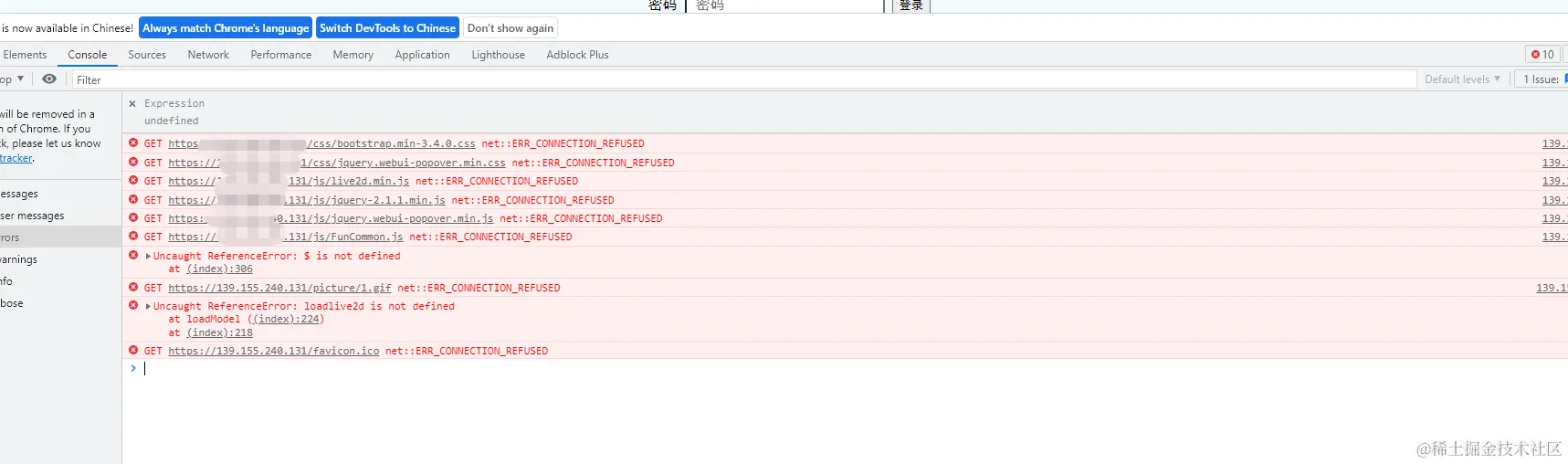Open the (index):218 source link
Image resolution: width=1568 pixels, height=464 pixels.
coord(220,333)
